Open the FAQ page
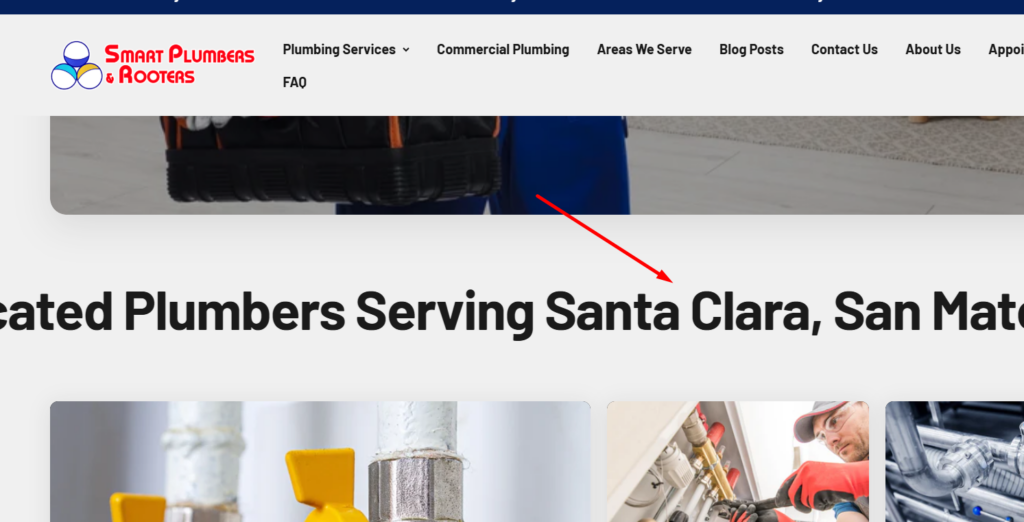 click(295, 82)
